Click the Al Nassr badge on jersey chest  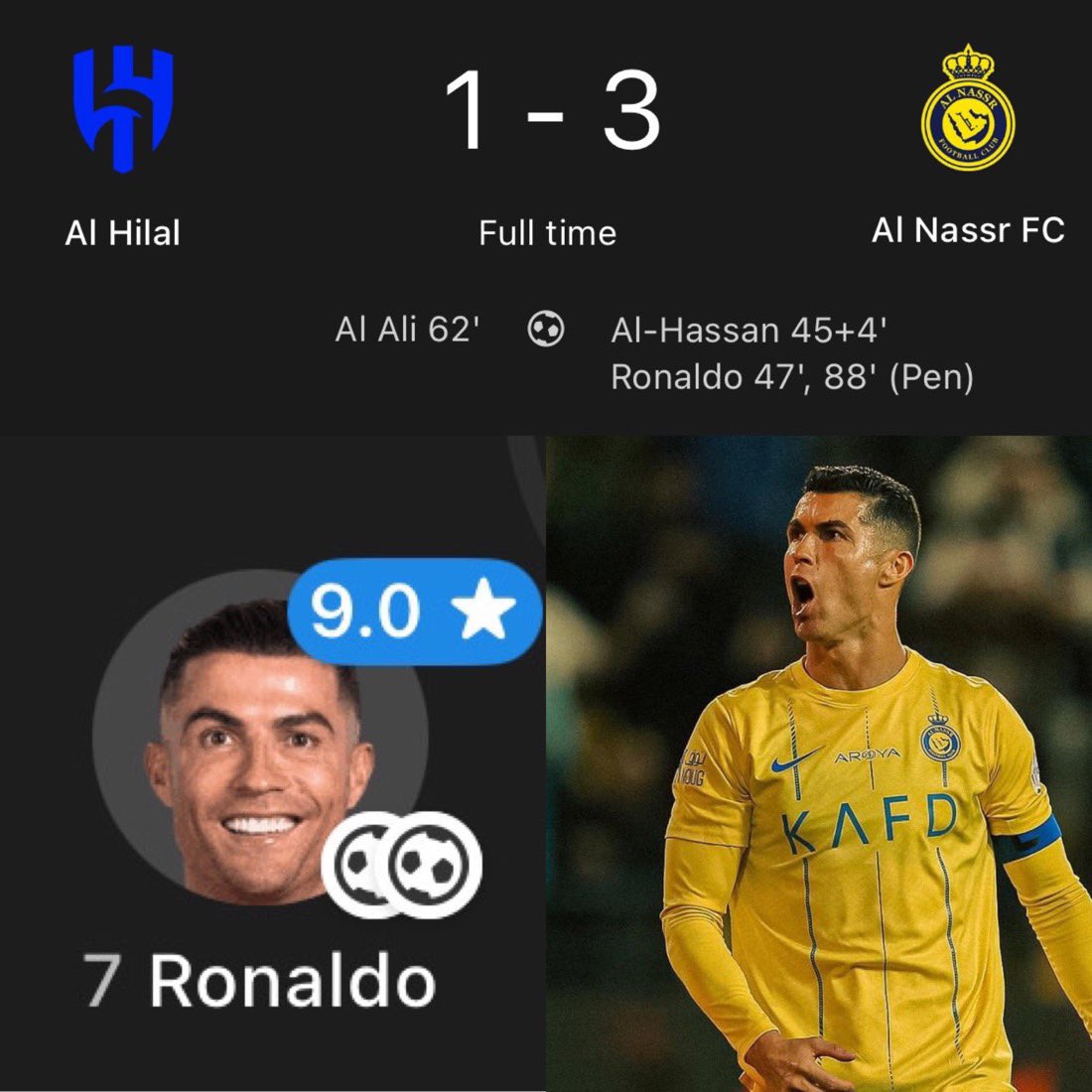[937, 741]
